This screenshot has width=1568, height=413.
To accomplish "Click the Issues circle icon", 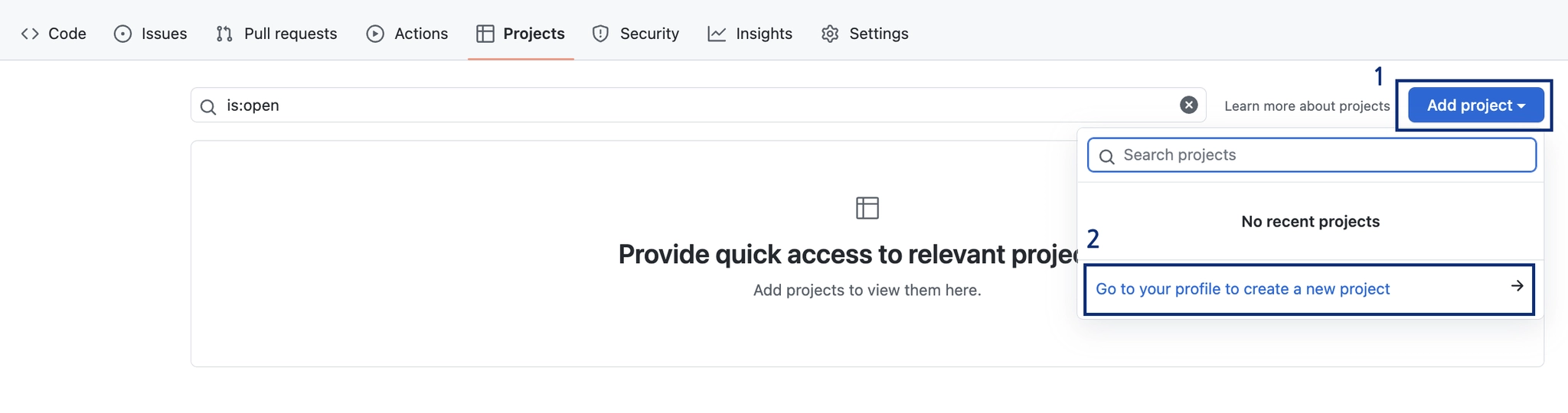I will coord(122,34).
